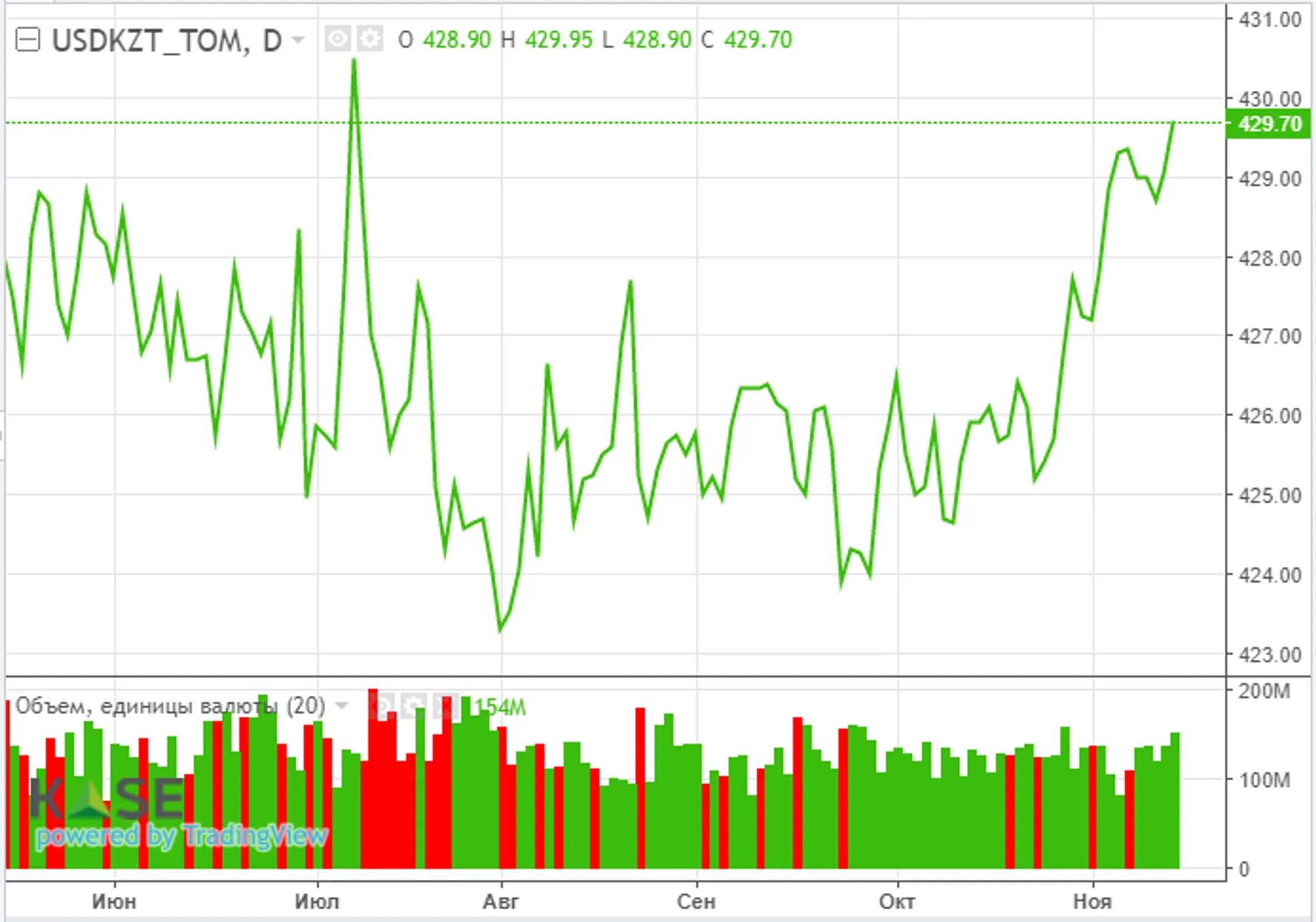Click the Ноя label on time axis
Image resolution: width=1316 pixels, height=922 pixels.
pos(1092,901)
